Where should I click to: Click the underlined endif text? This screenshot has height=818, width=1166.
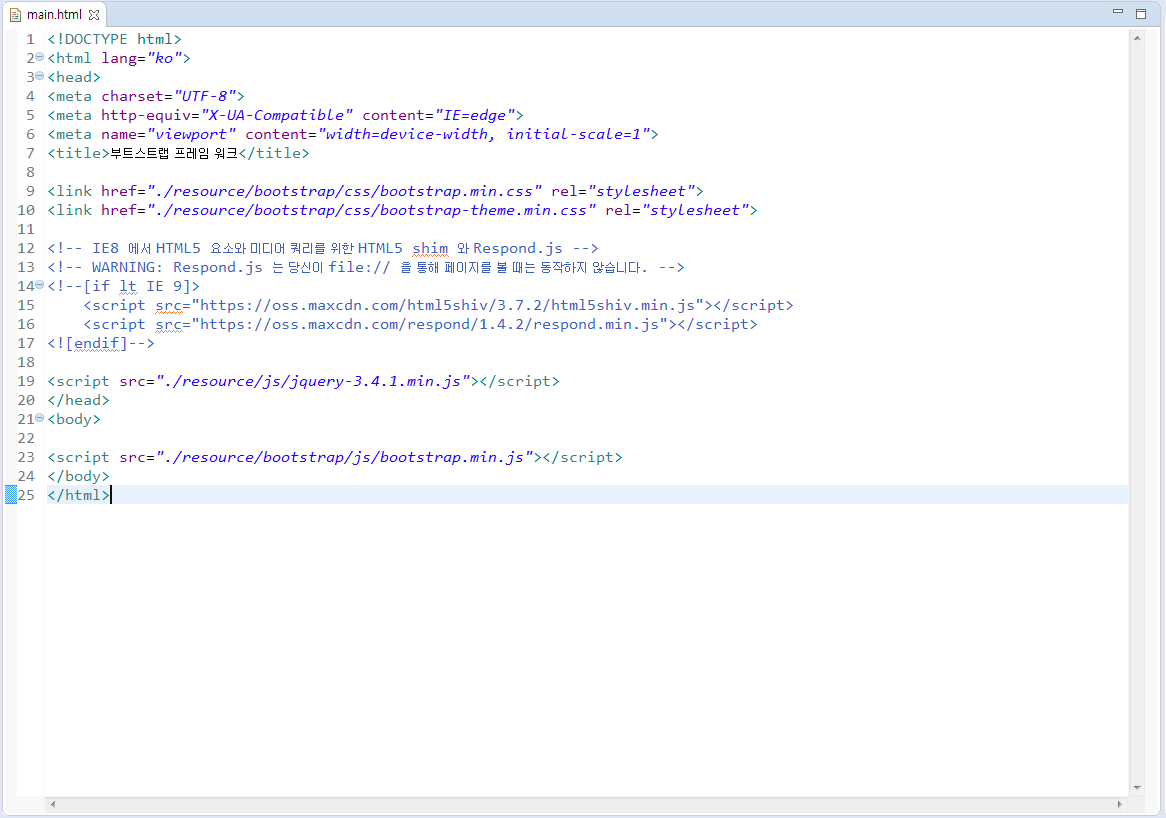tap(97, 344)
